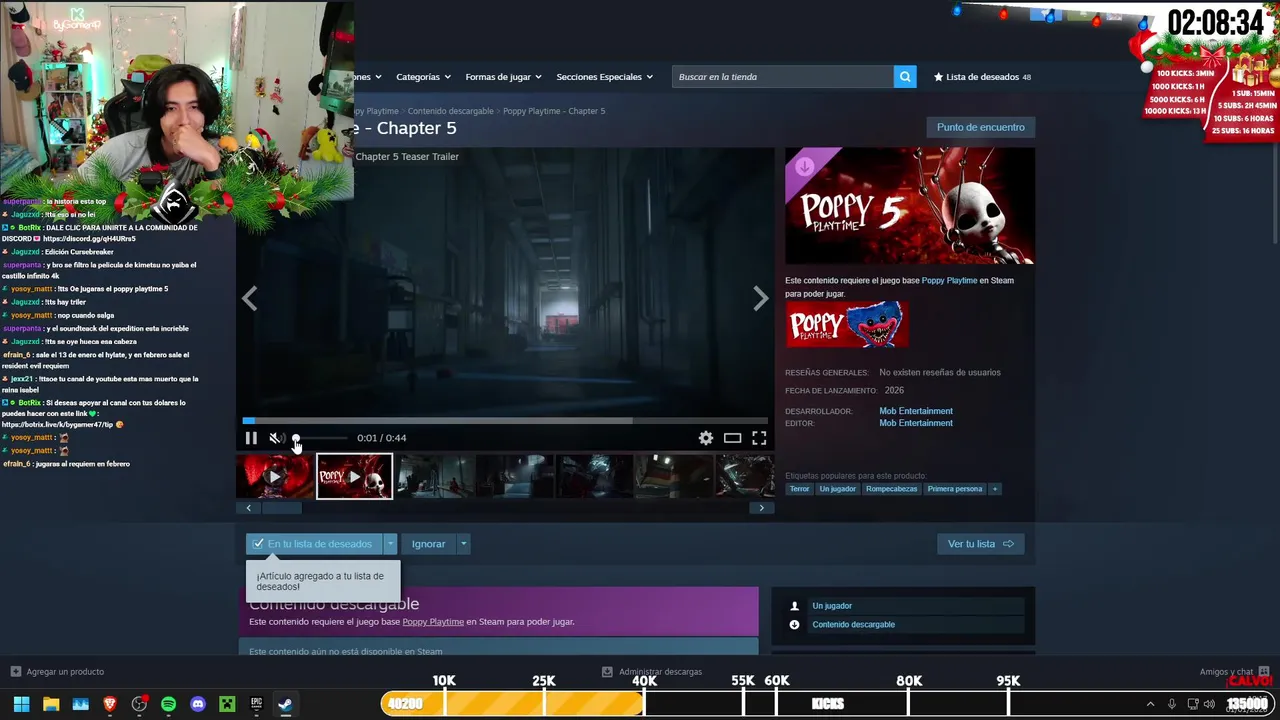
Task: Select the Rompecabezas tag
Action: pos(892,489)
